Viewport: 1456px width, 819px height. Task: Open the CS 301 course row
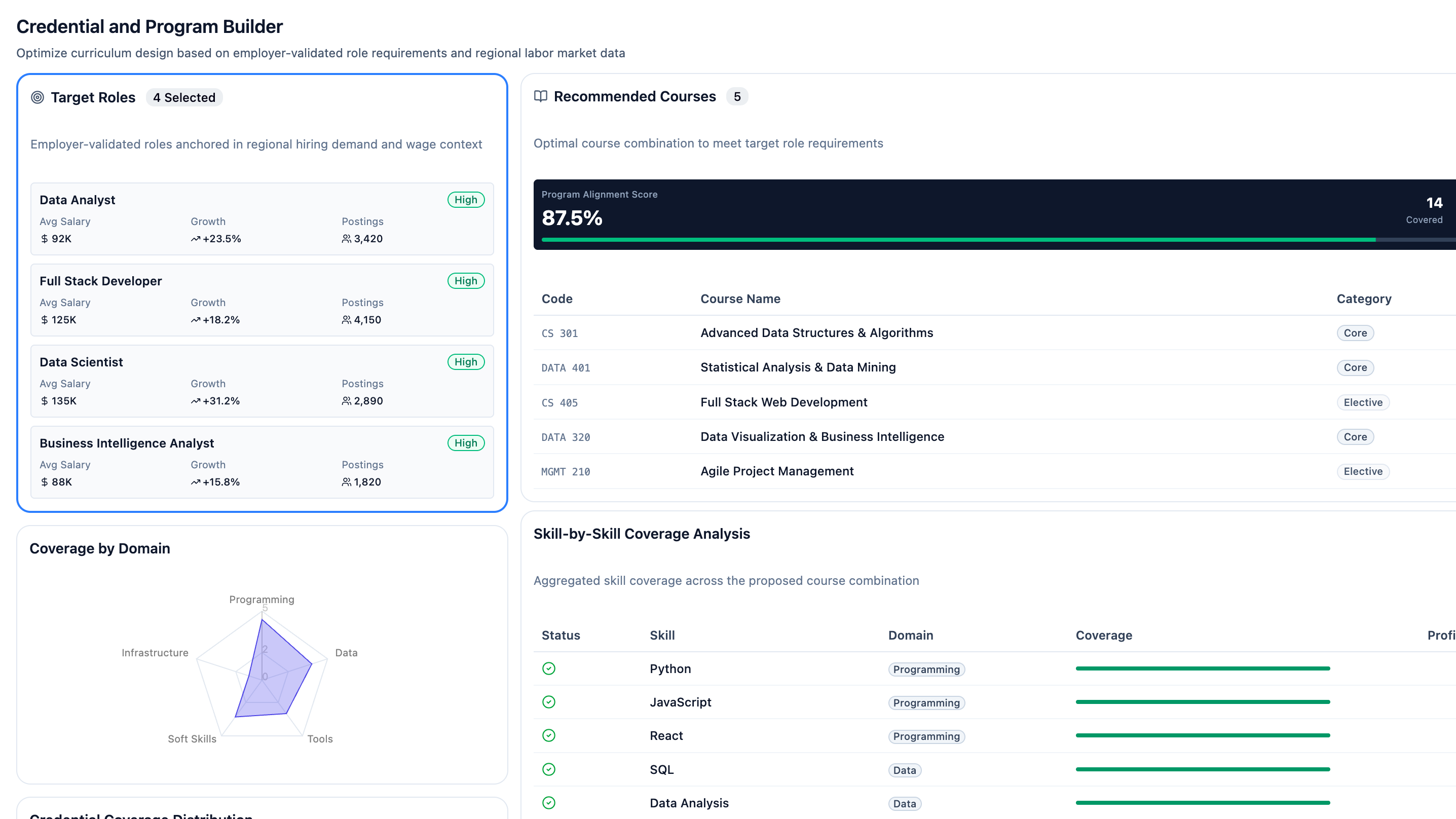tap(816, 333)
